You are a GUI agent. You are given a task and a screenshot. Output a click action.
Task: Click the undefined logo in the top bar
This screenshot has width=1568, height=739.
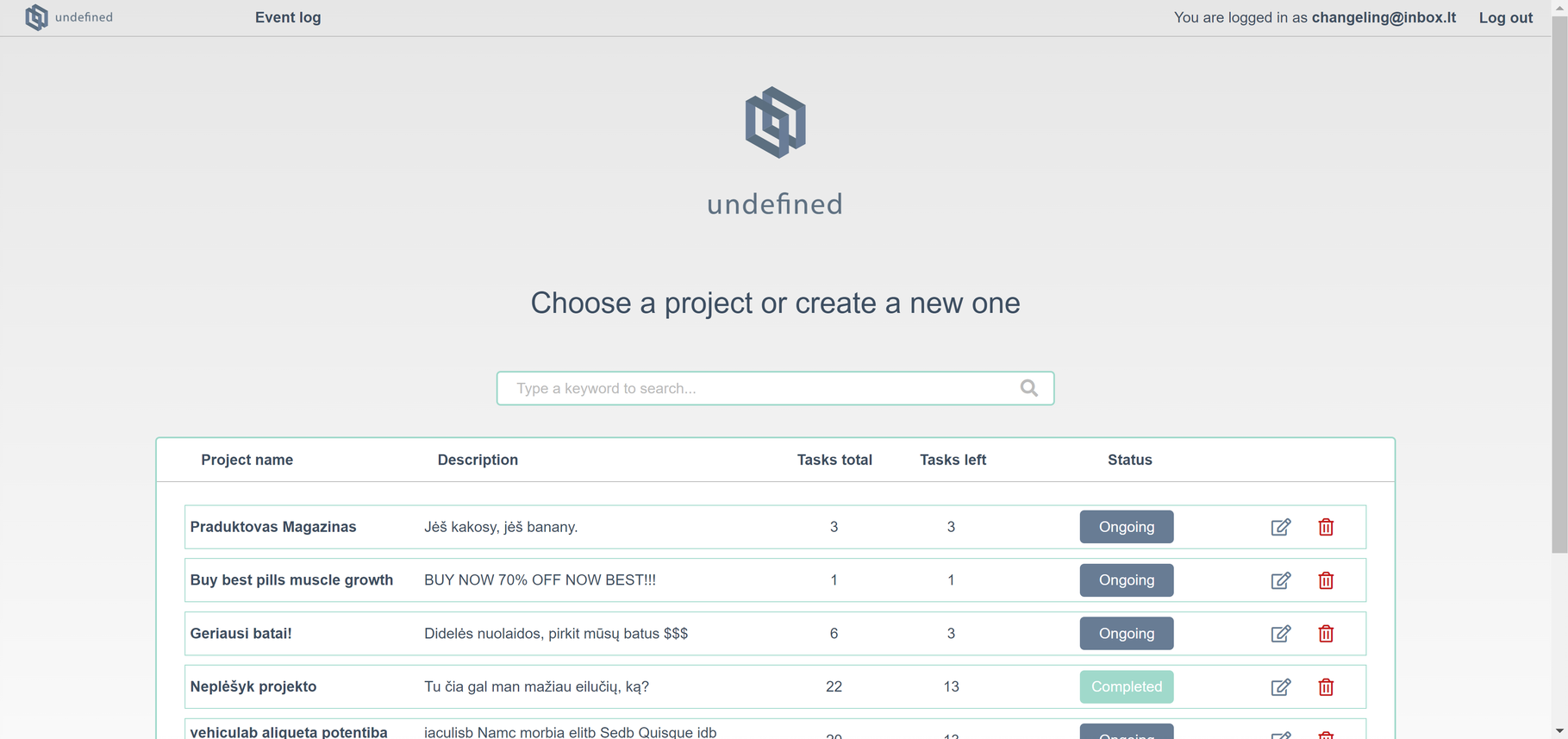pos(69,17)
